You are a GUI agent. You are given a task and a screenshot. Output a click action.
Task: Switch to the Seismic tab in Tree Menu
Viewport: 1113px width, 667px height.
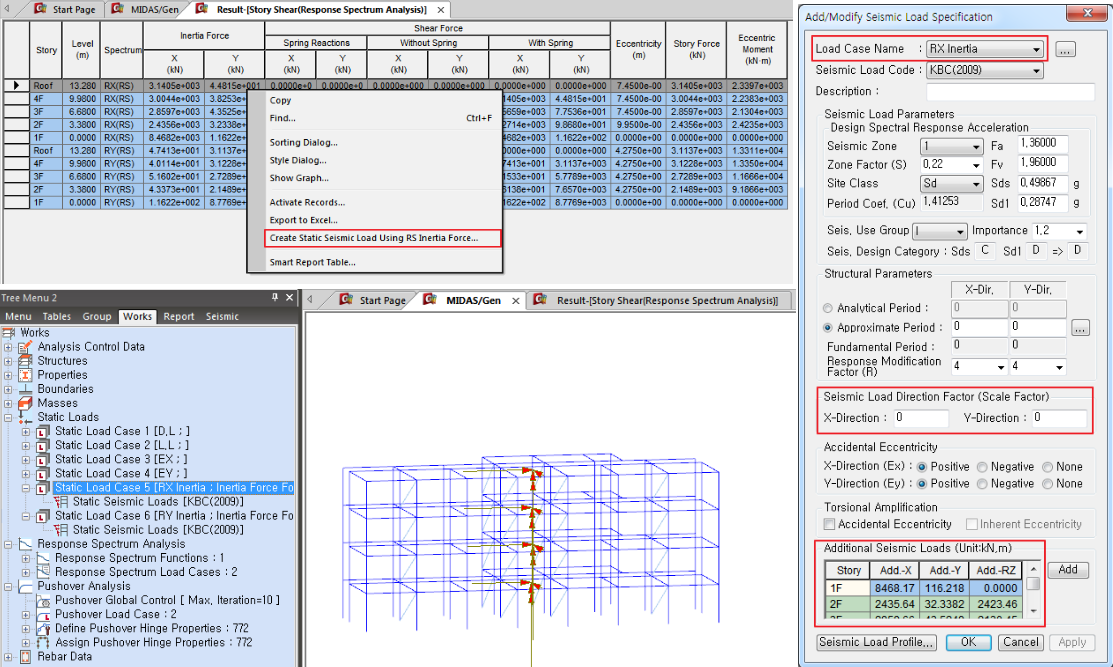(x=221, y=316)
